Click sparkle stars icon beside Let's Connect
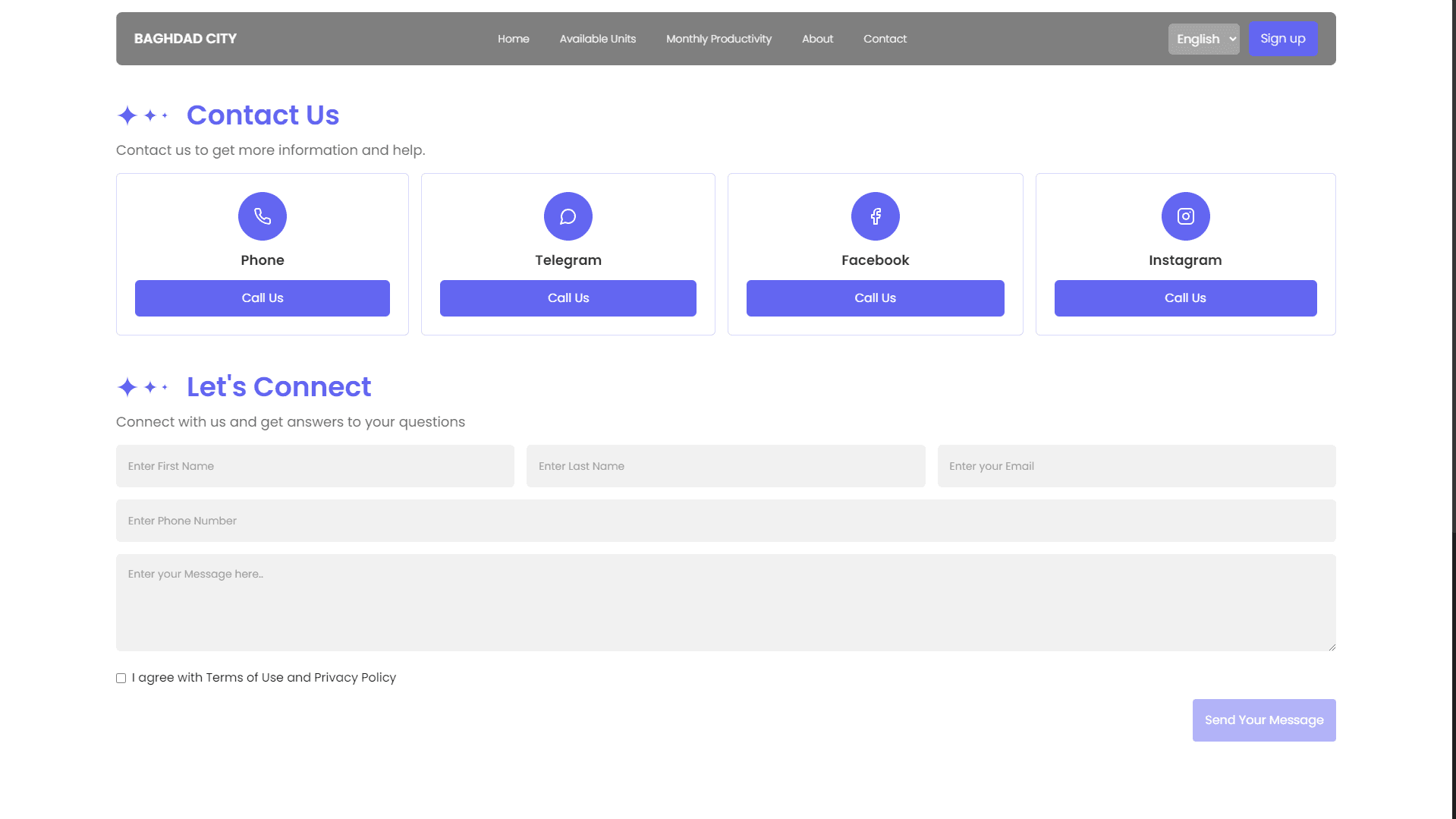This screenshot has height=819, width=1456. [143, 387]
